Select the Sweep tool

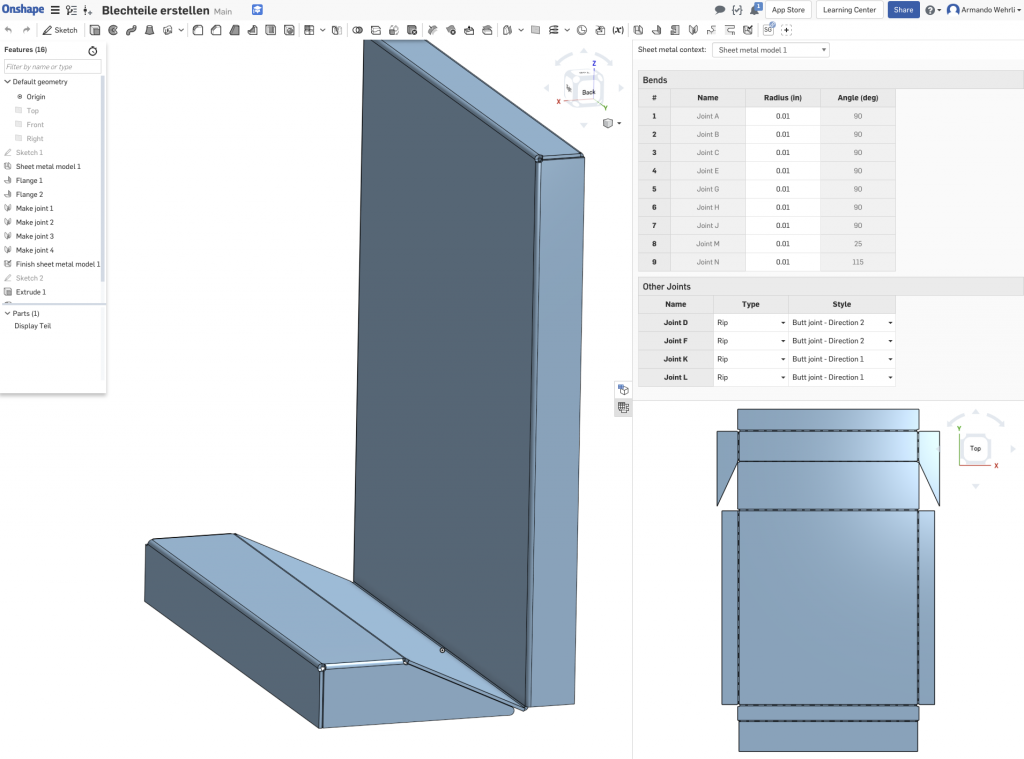pyautogui.click(x=131, y=30)
